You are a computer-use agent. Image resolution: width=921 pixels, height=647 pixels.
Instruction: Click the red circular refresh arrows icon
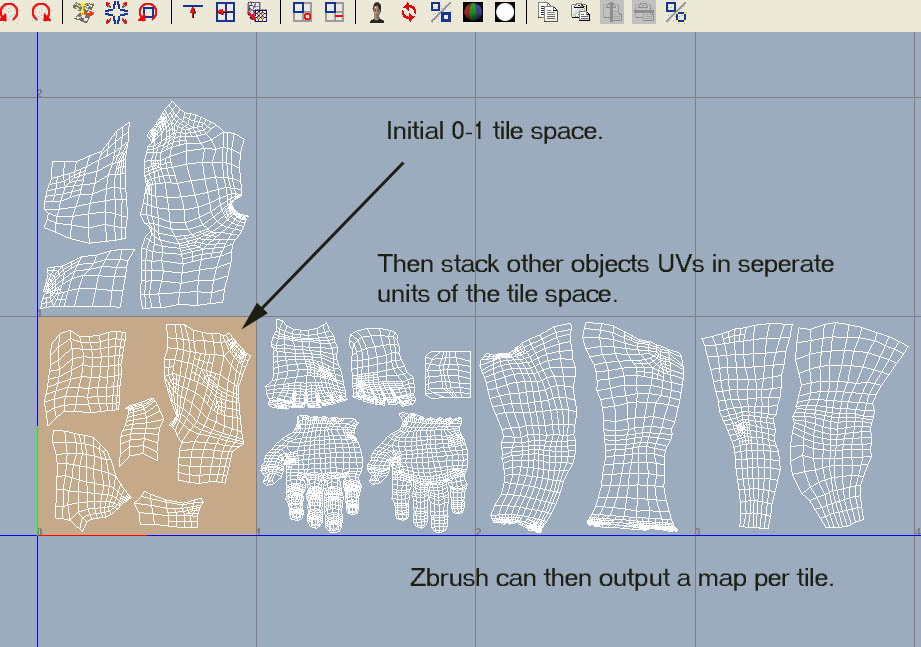(x=409, y=12)
